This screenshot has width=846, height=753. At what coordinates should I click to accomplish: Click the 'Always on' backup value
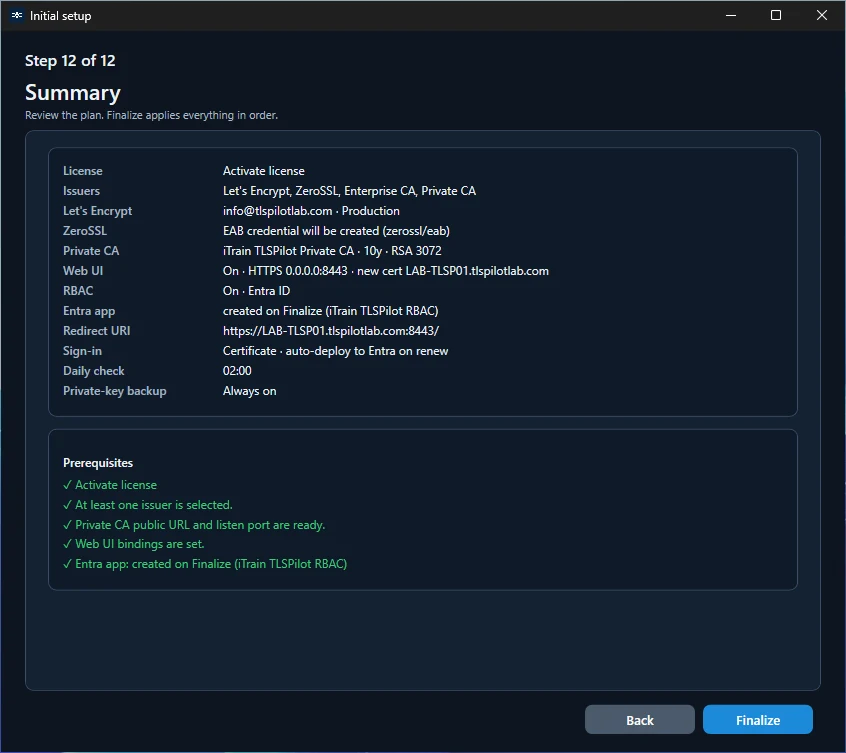point(250,391)
